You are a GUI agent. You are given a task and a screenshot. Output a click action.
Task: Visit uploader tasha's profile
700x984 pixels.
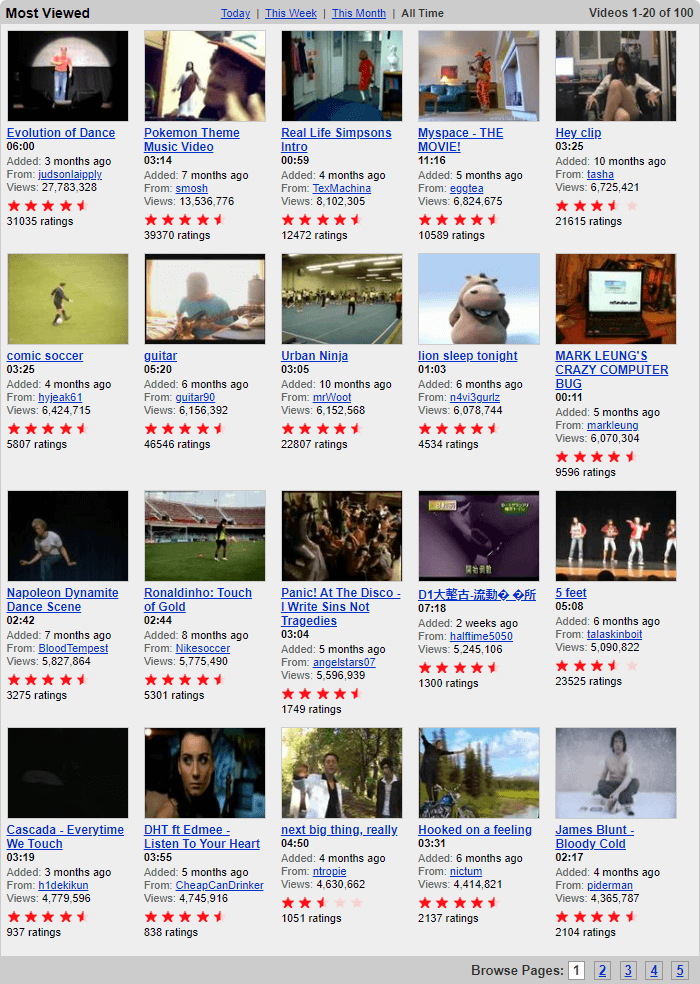600,174
